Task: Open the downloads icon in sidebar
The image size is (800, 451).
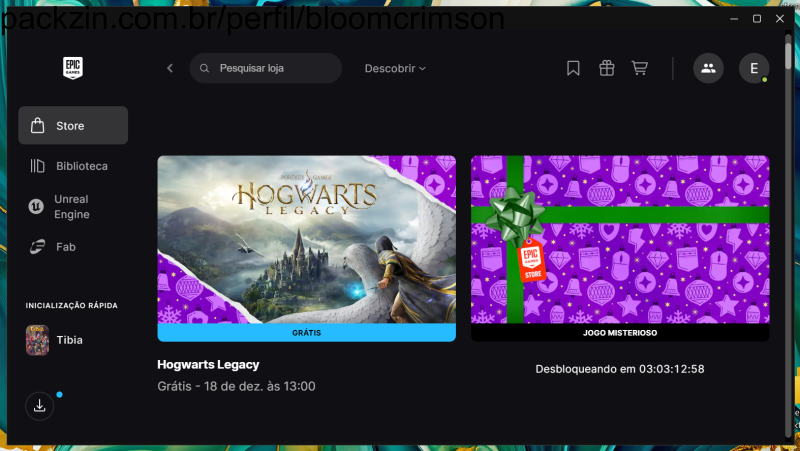Action: [39, 405]
